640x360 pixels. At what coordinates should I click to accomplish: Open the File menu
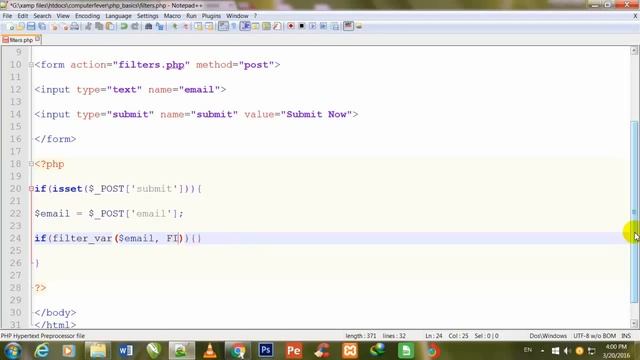[7, 16]
